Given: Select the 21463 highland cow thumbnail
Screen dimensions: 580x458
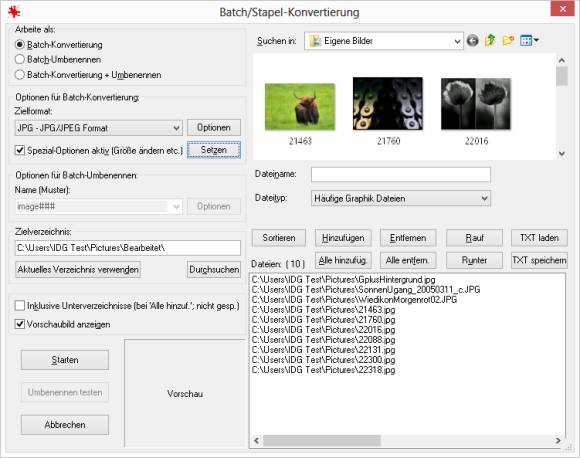Looking at the screenshot, I should 300,107.
